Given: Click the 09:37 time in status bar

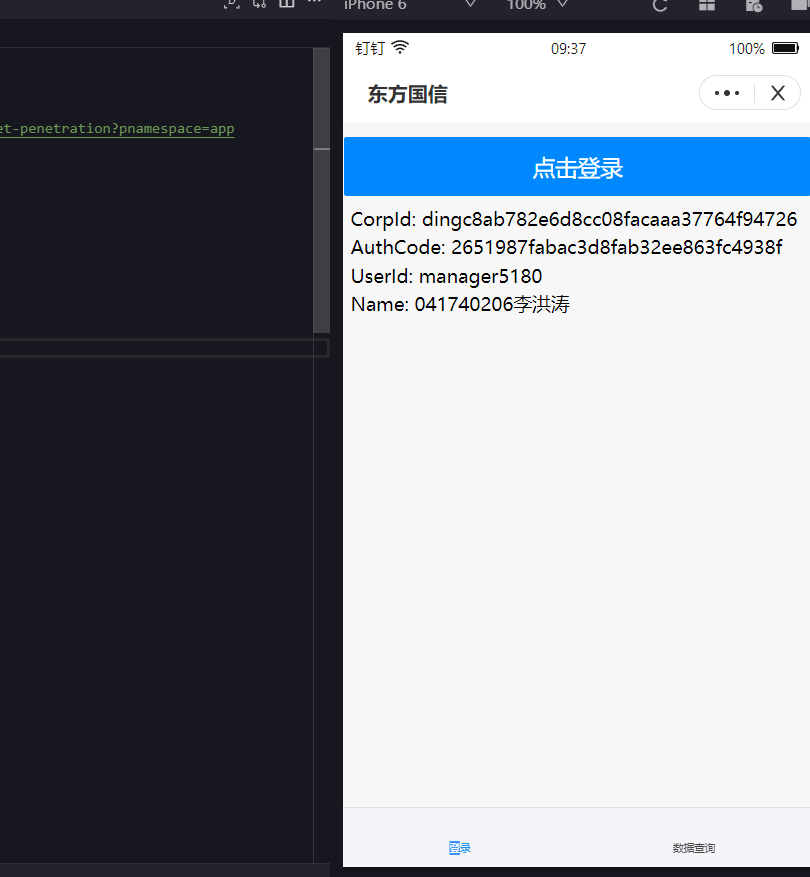Looking at the screenshot, I should click(568, 49).
